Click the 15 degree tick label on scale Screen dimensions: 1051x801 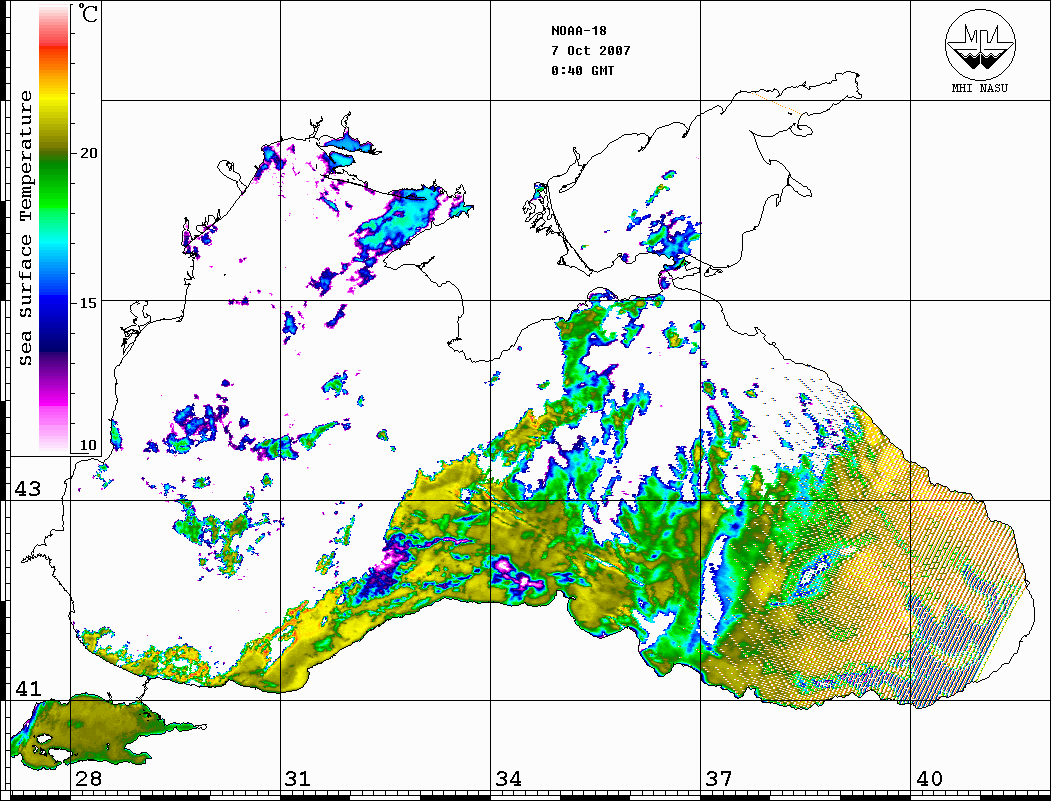(x=89, y=302)
